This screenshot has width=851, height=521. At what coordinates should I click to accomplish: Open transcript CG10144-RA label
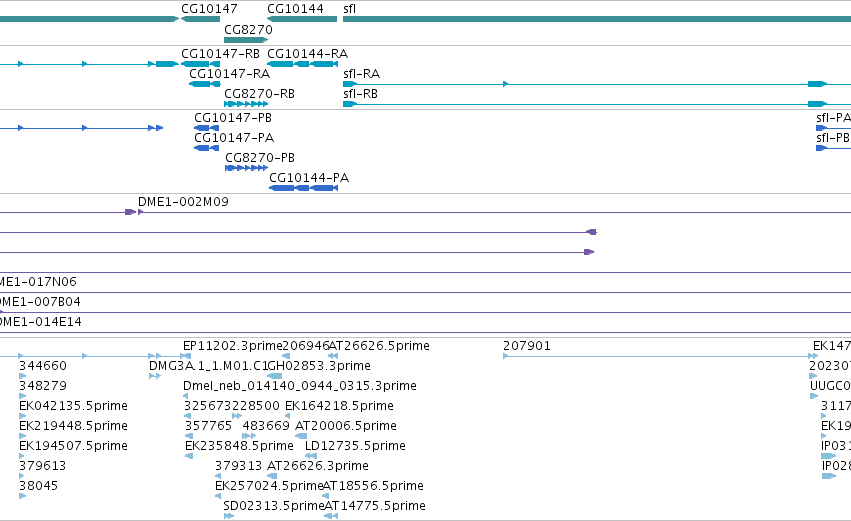pos(307,54)
